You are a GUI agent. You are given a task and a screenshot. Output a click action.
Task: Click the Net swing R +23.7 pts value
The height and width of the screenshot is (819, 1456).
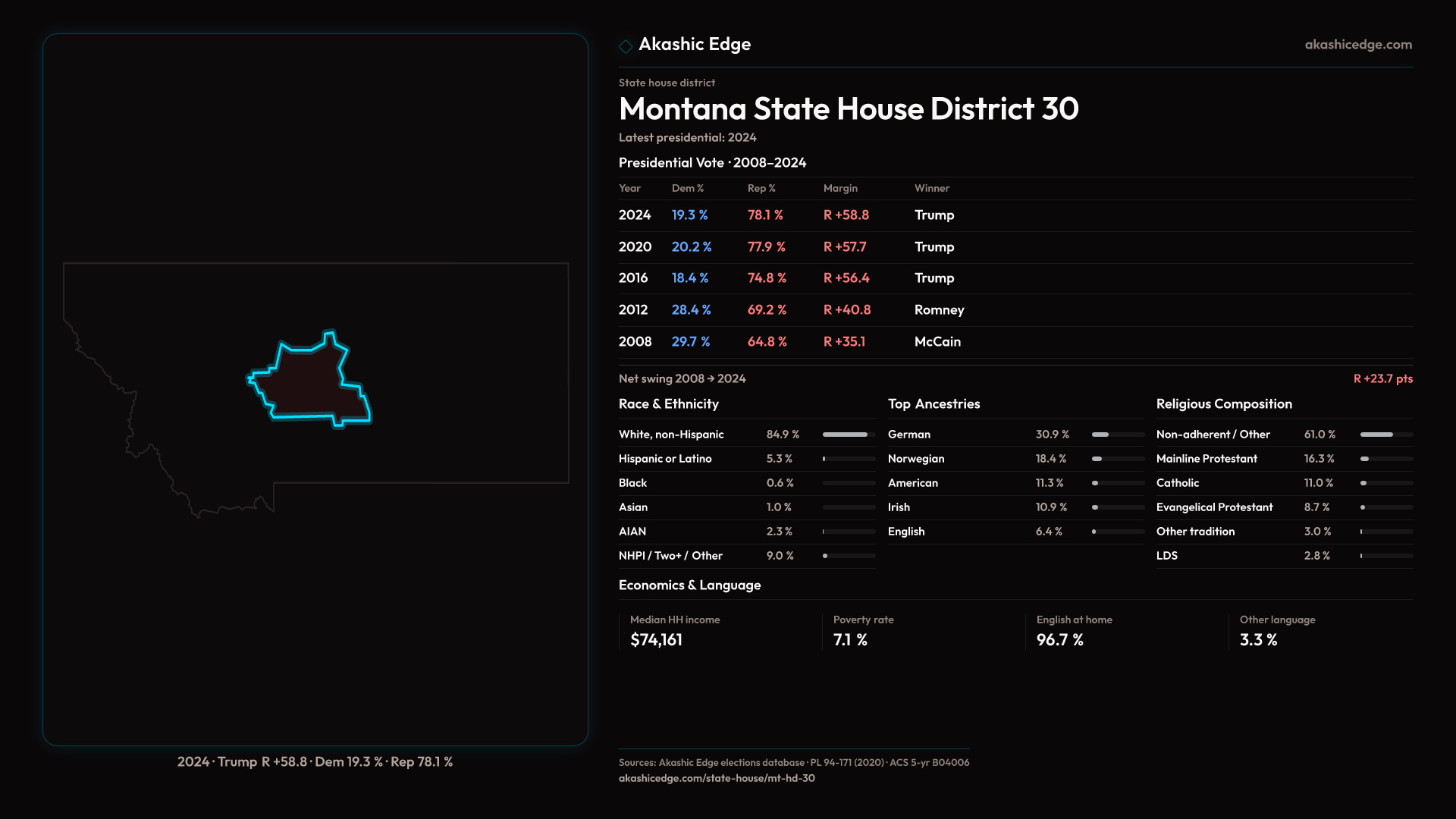pos(1382,378)
